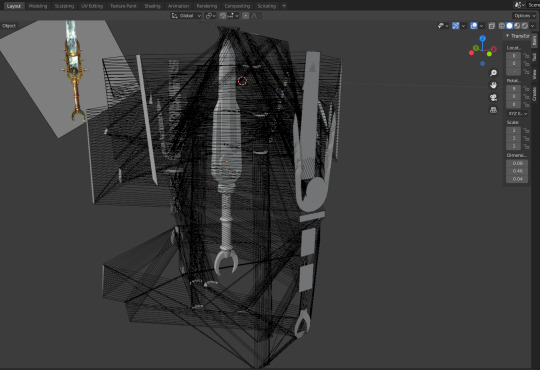Switch to rendered viewport shading
The width and height of the screenshot is (540, 370).
525,26
